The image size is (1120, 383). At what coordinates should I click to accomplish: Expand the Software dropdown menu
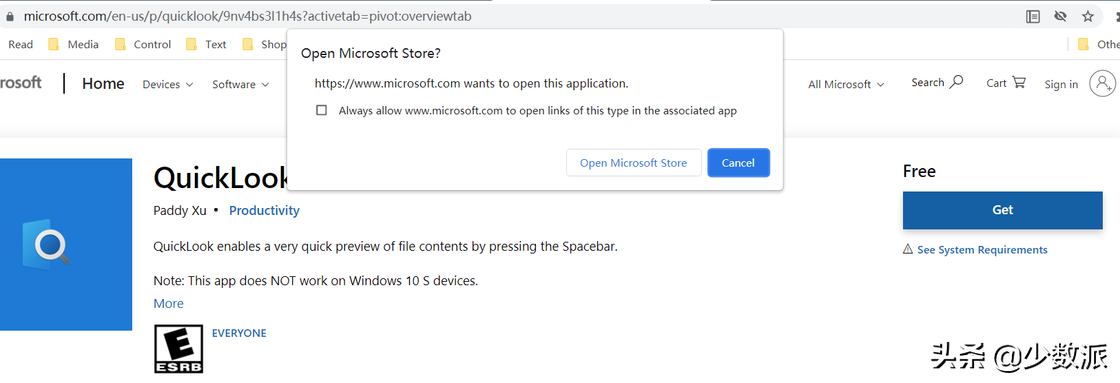coord(240,84)
